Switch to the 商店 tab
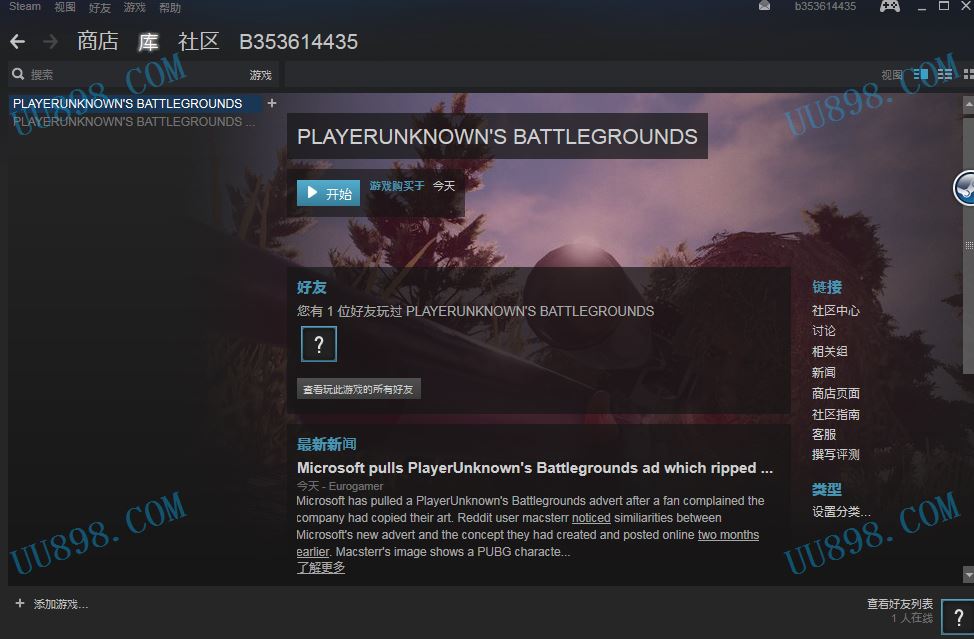The image size is (974, 639). tap(98, 41)
